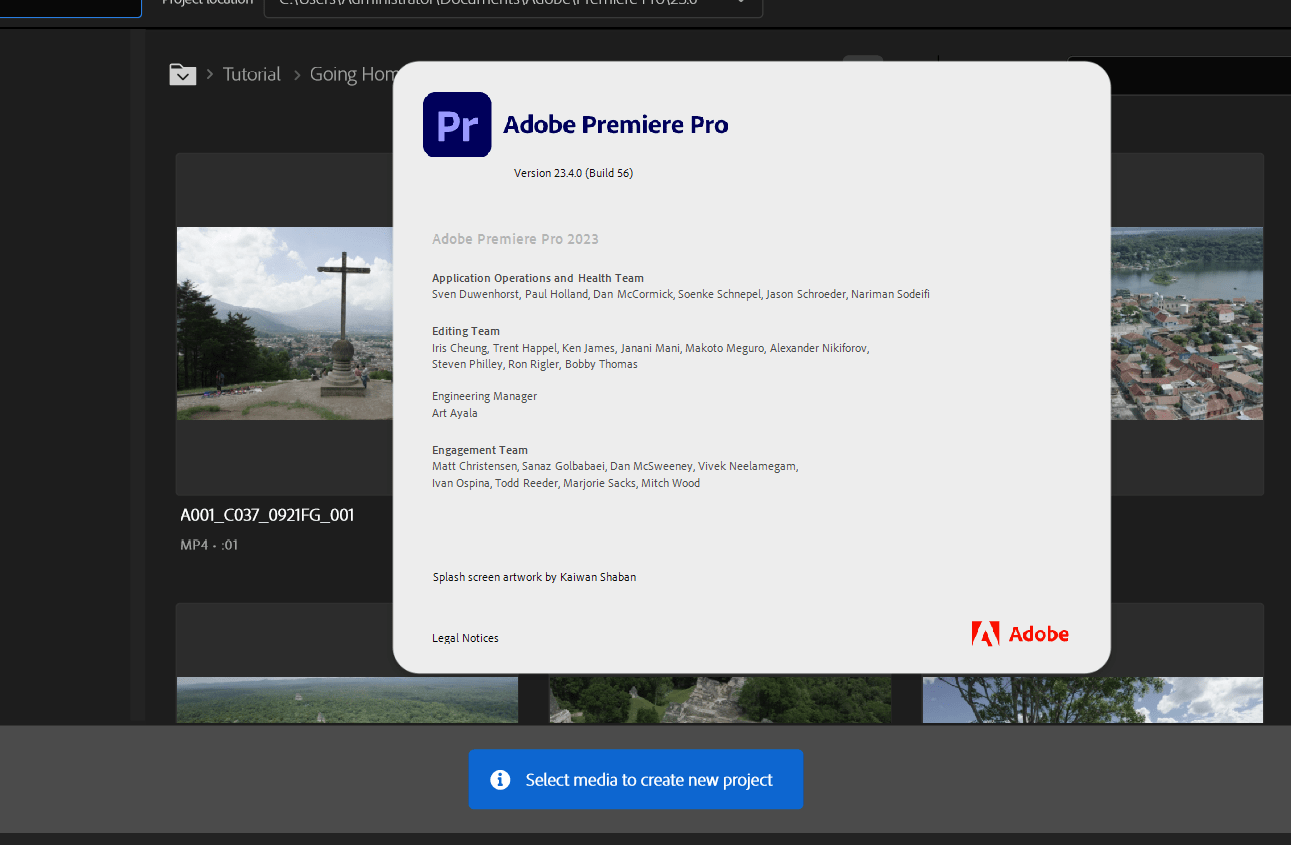This screenshot has width=1291, height=845.
Task: Click 'Application Operations and Health Team' heading
Action: (x=538, y=278)
